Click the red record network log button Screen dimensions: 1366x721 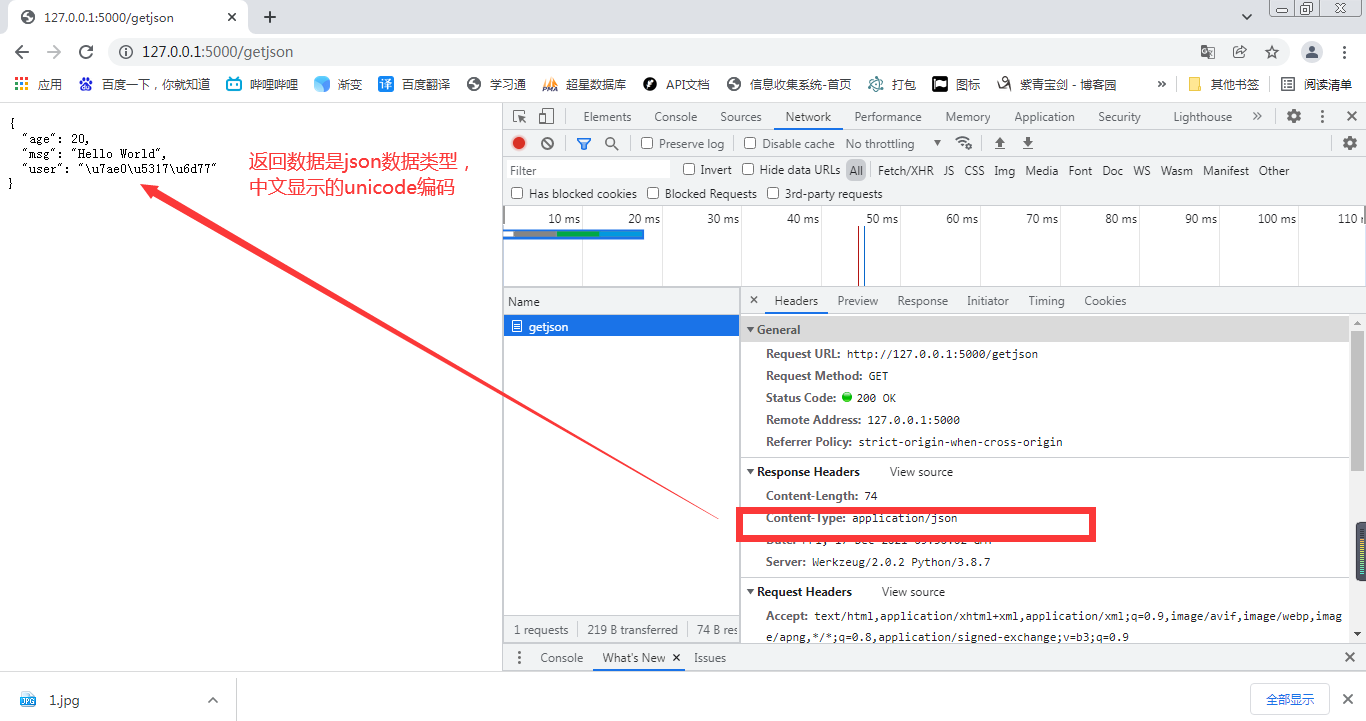click(519, 143)
